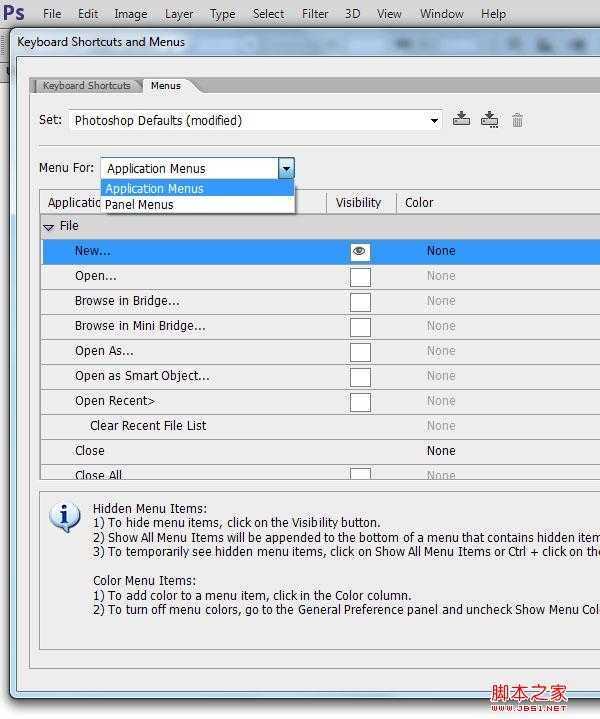This screenshot has height=719, width=600.
Task: Open the Set dropdown Photoshop Defaults
Action: [255, 120]
